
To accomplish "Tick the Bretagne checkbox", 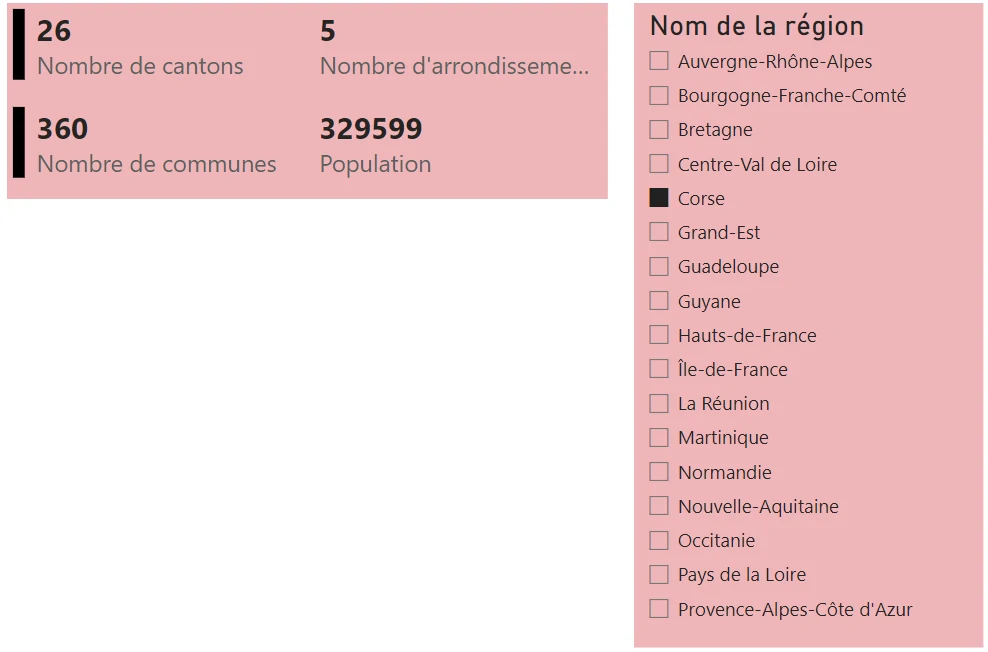I will 659,130.
